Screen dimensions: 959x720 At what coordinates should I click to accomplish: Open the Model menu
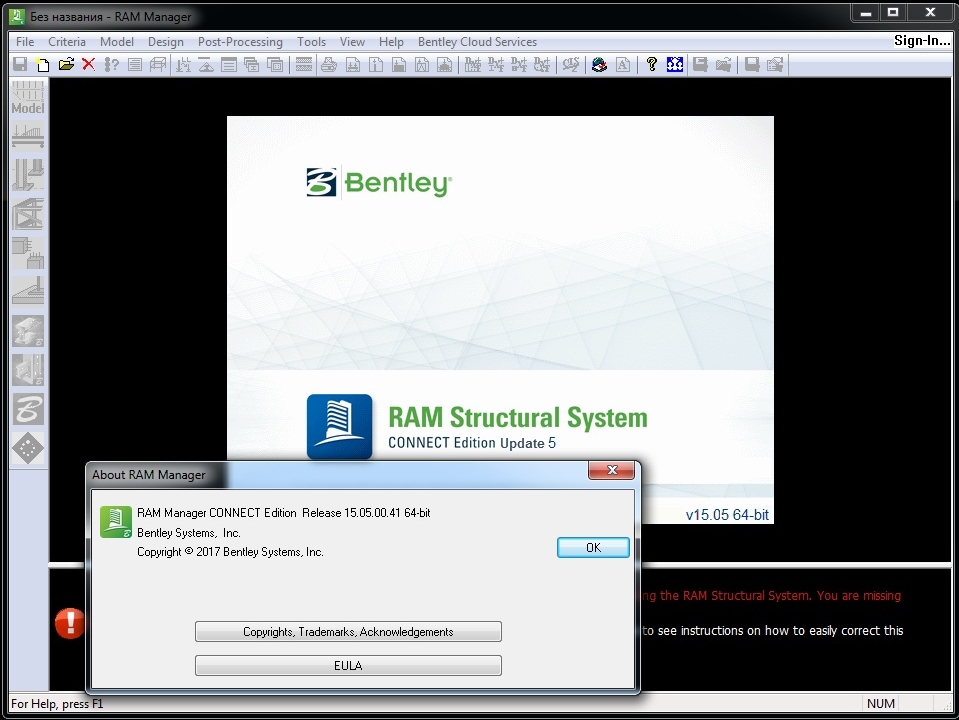[x=117, y=42]
